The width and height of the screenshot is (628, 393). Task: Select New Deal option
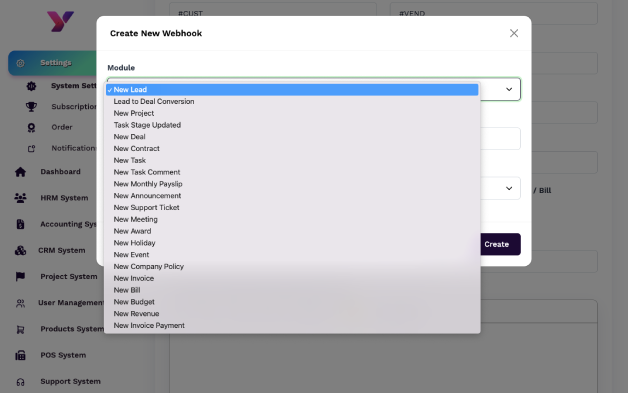(292, 137)
